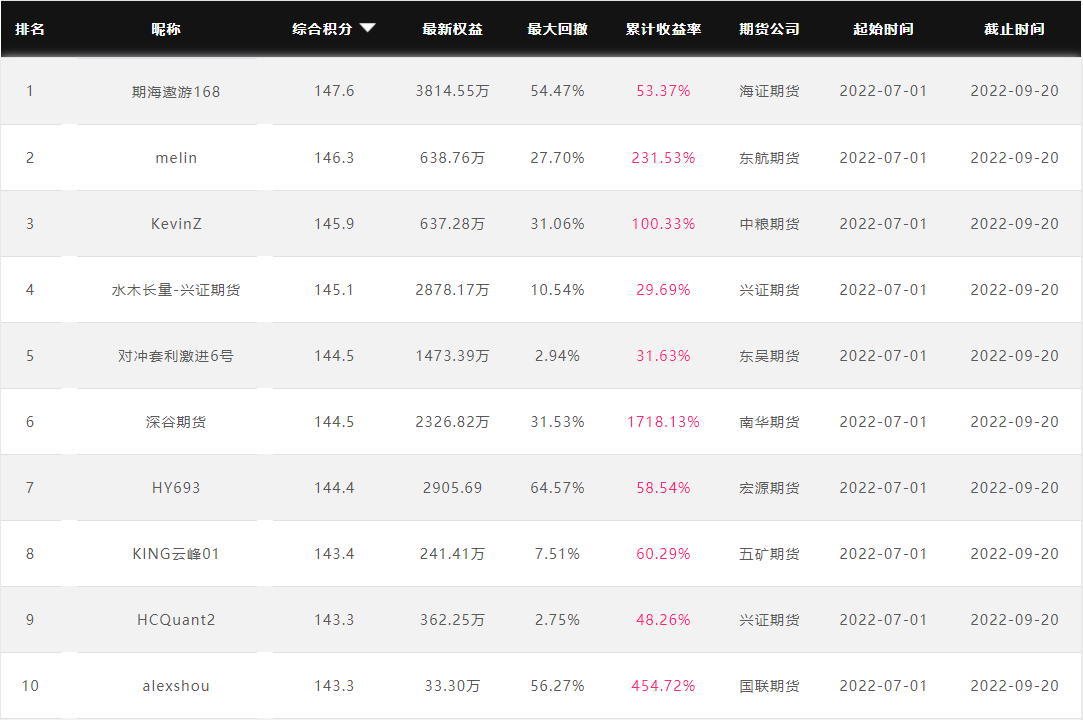Select equity value 33.30万

pyautogui.click(x=452, y=686)
